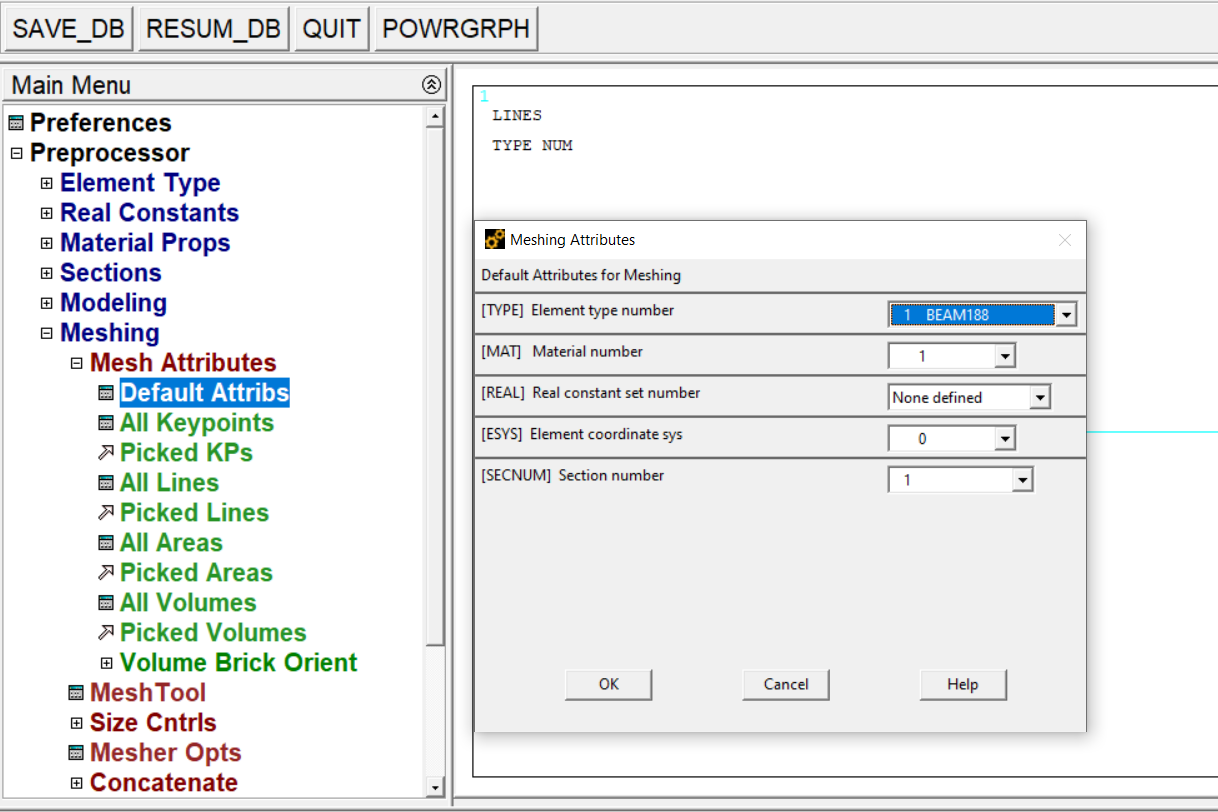
Task: Click the MeshTool dialog icon
Action: coord(76,693)
